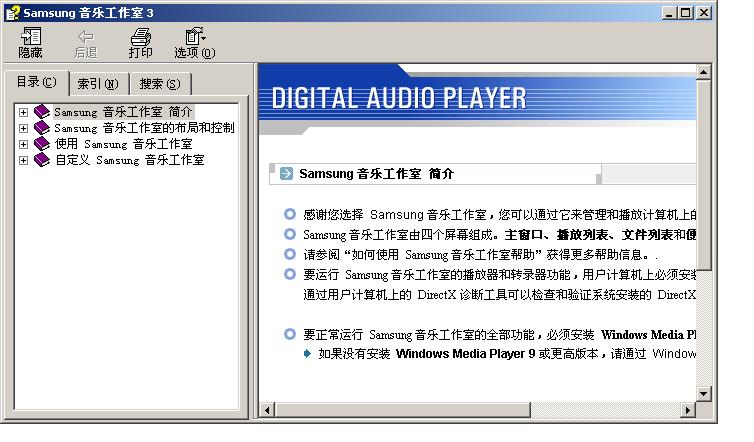Click the line mentioning 主窗口、播放列表
This screenshot has width=754, height=442.
[x=499, y=235]
